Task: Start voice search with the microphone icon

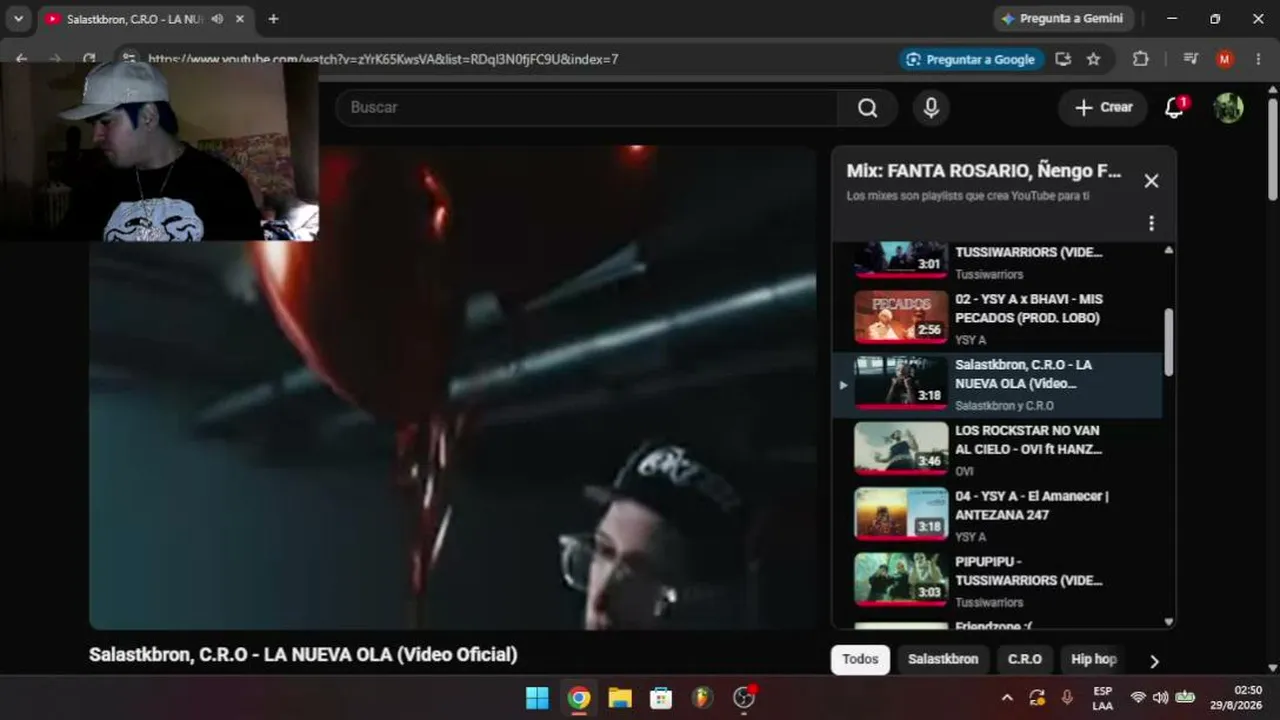Action: click(x=931, y=108)
